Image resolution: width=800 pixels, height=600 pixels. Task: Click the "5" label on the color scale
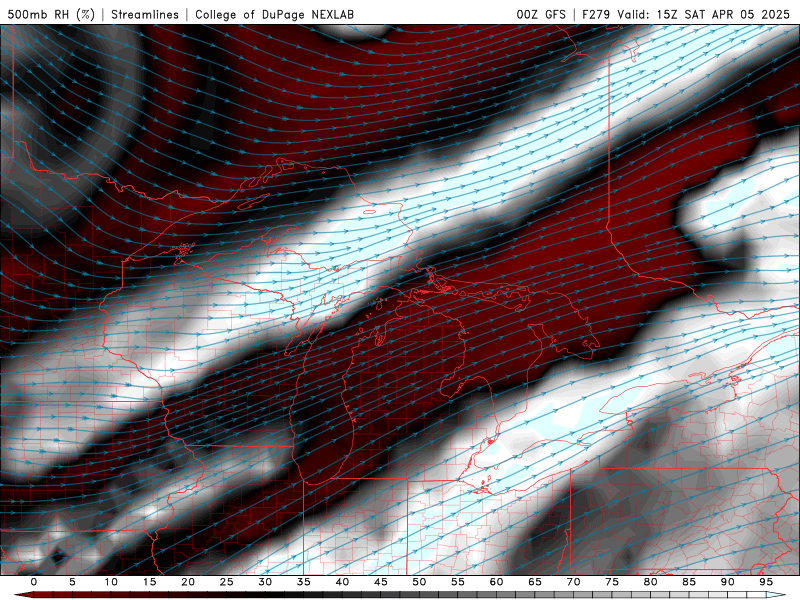[72, 582]
